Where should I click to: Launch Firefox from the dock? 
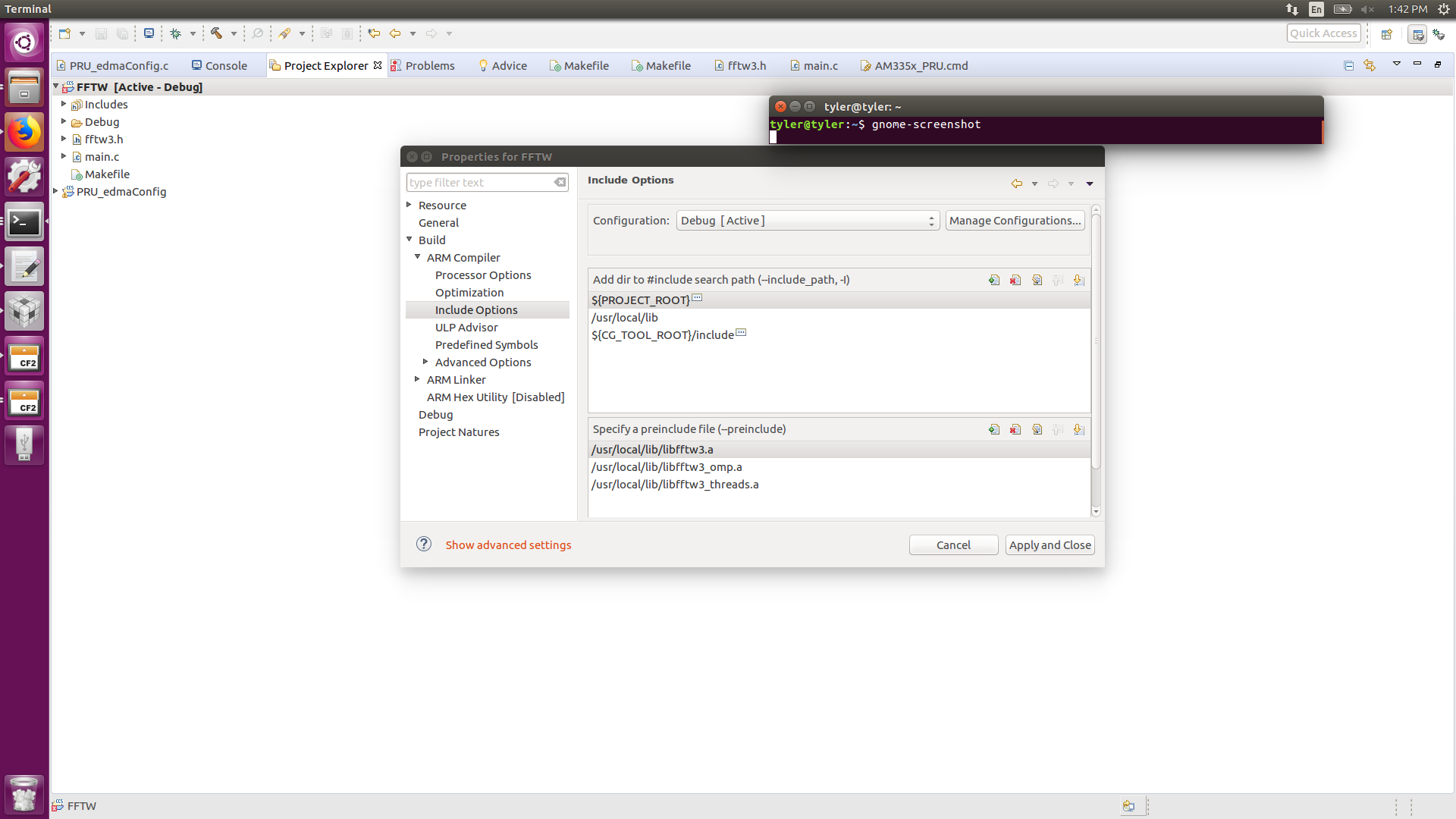[24, 132]
